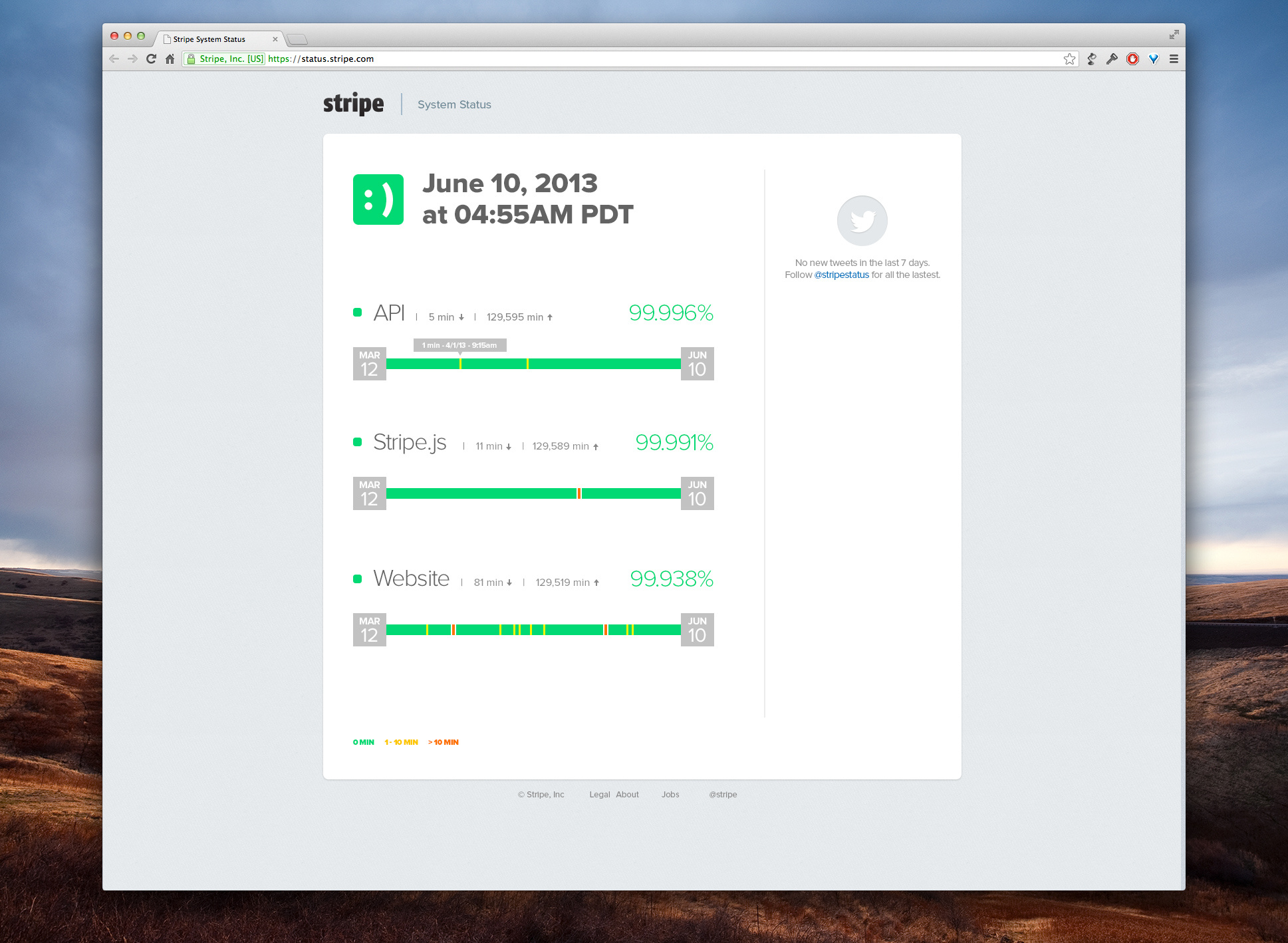This screenshot has width=1288, height=943.
Task: Click the incident marker tooltip on API timeline
Action: click(460, 345)
